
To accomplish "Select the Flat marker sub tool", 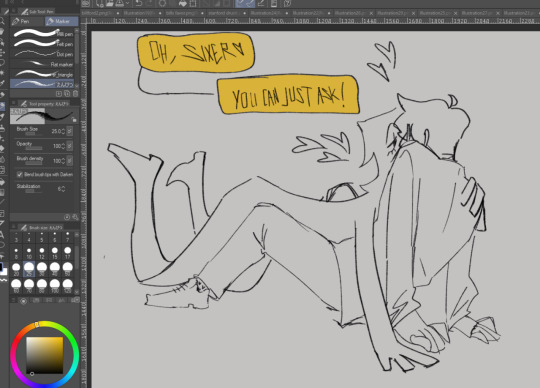I will click(42, 64).
